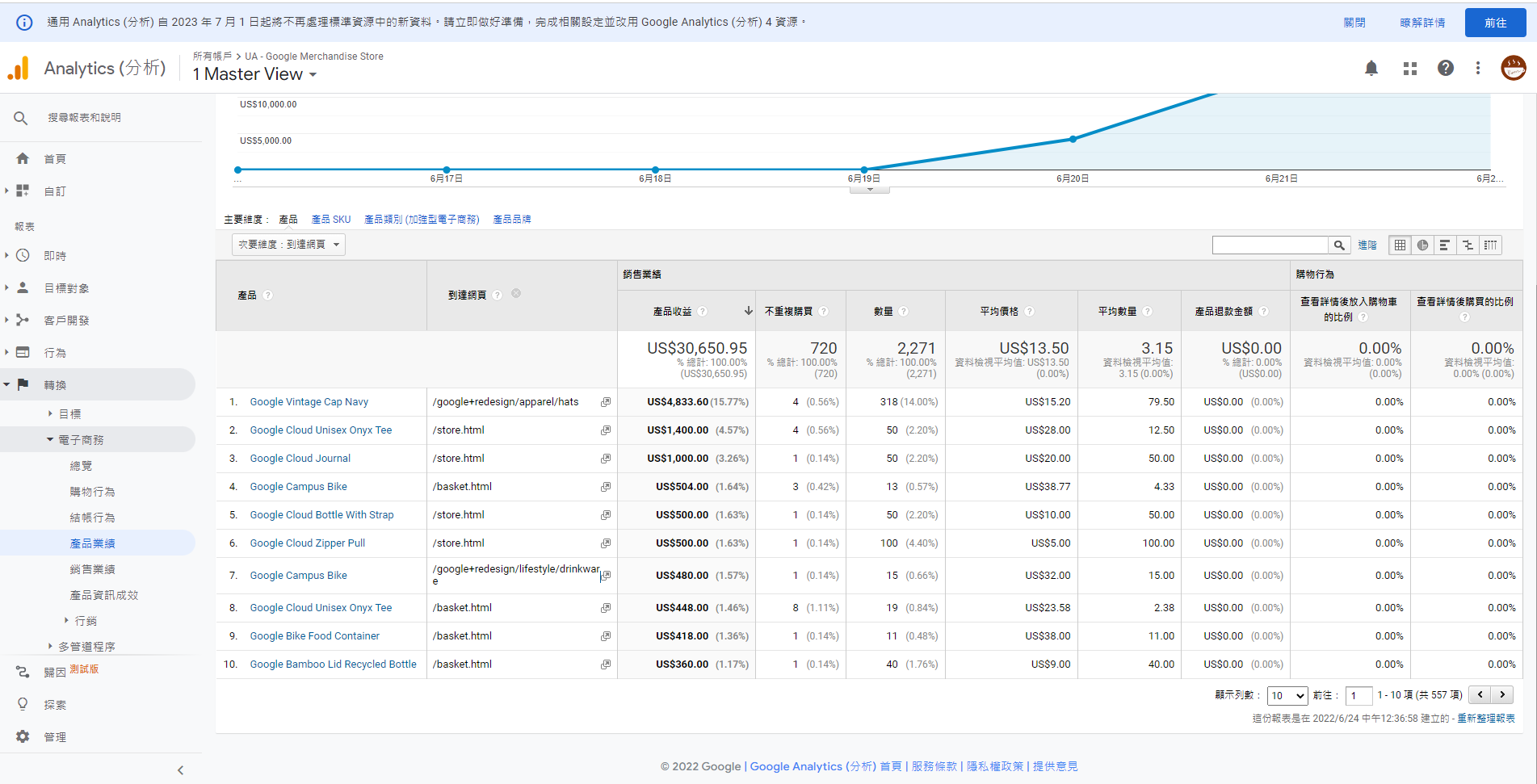
Task: Click the table search input field
Action: pos(1270,245)
